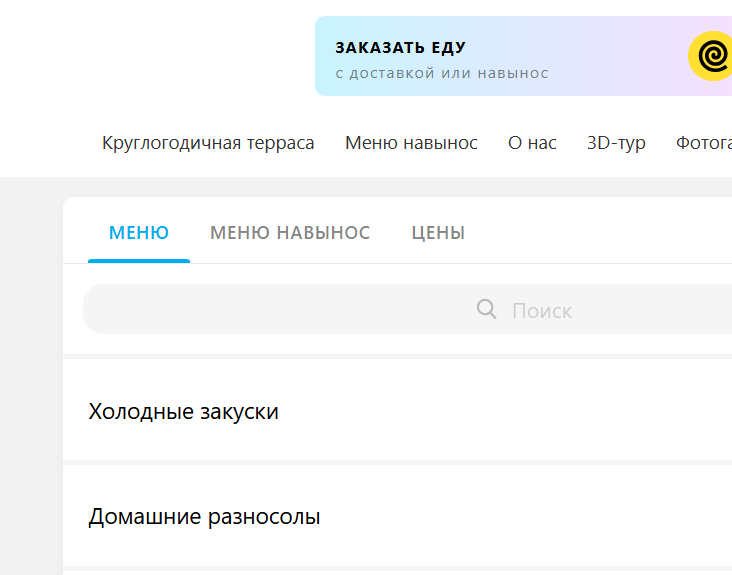Click the 'с доставкой или навынос' subtitle

pos(442,73)
